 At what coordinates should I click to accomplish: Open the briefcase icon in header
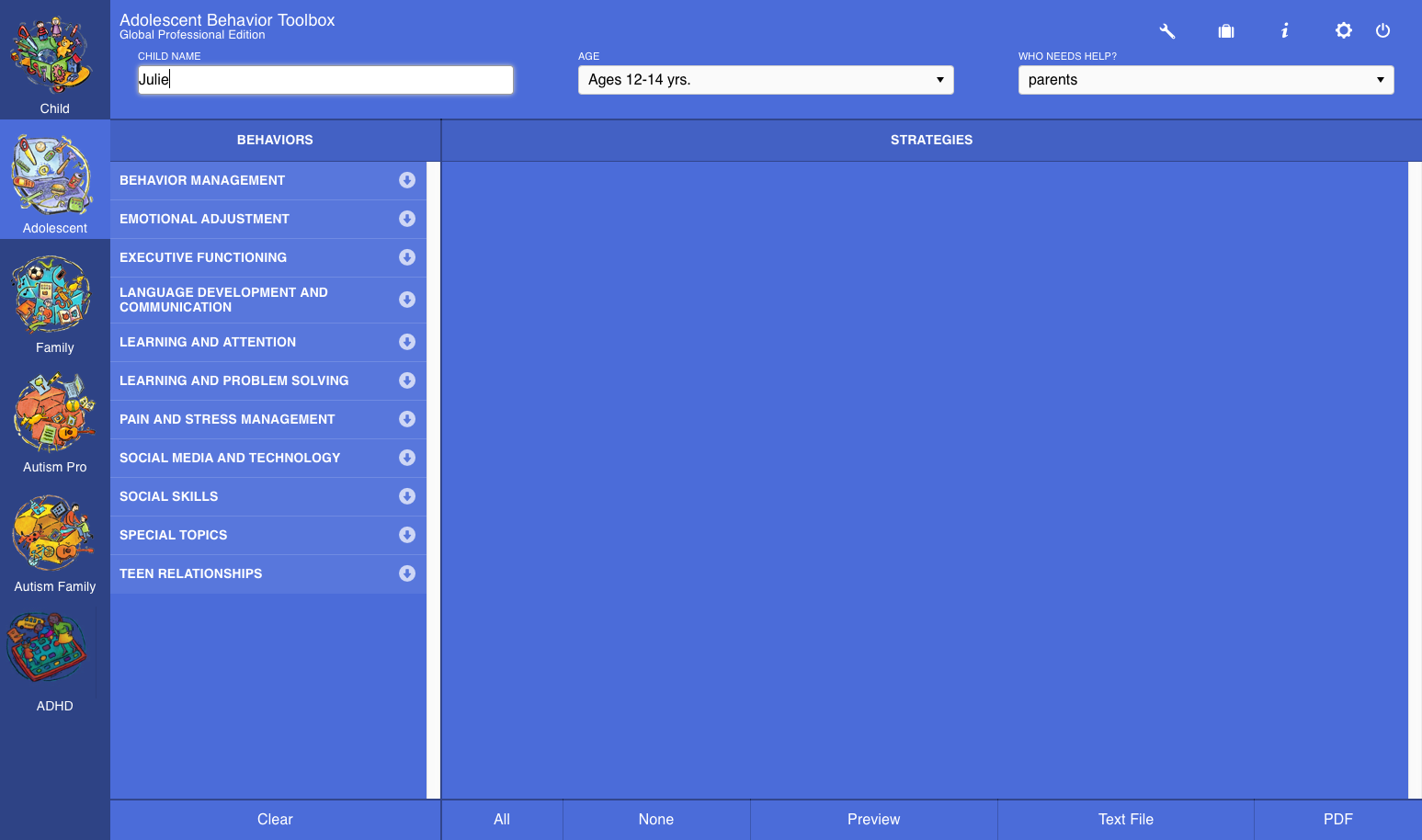(1225, 31)
